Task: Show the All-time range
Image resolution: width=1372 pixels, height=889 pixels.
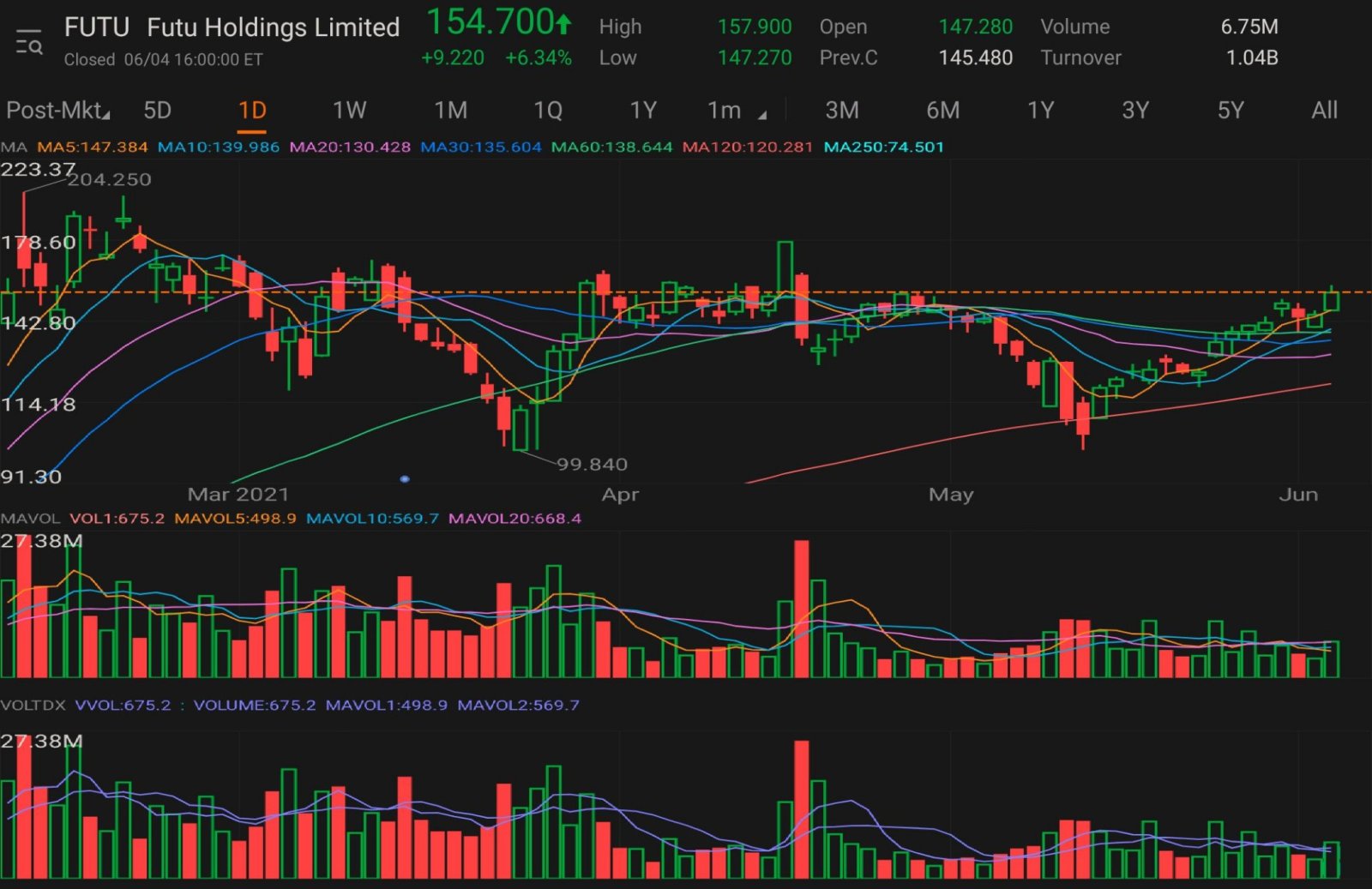Action: point(1325,111)
